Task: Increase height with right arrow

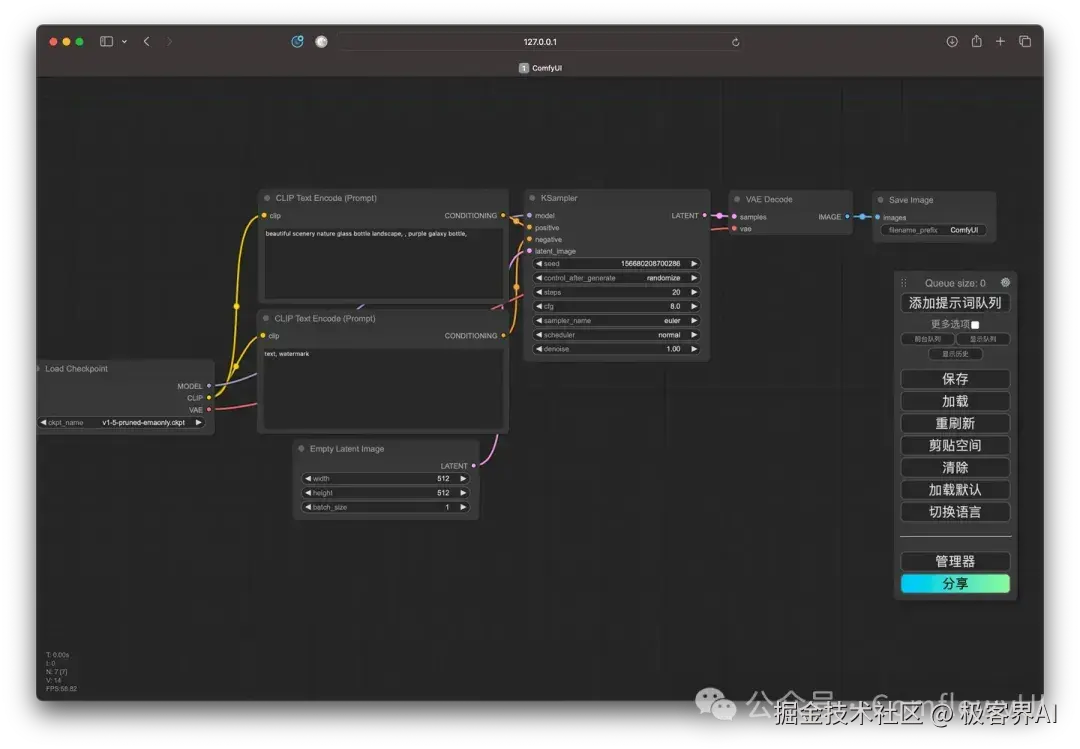Action: 463,493
